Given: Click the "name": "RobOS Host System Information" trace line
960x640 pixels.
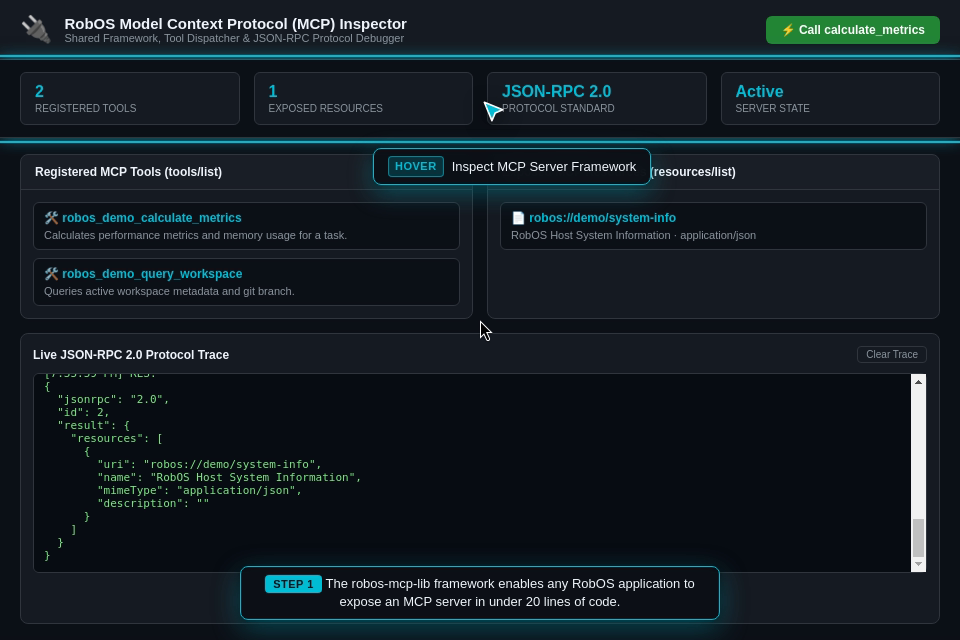Looking at the screenshot, I should coord(229,477).
